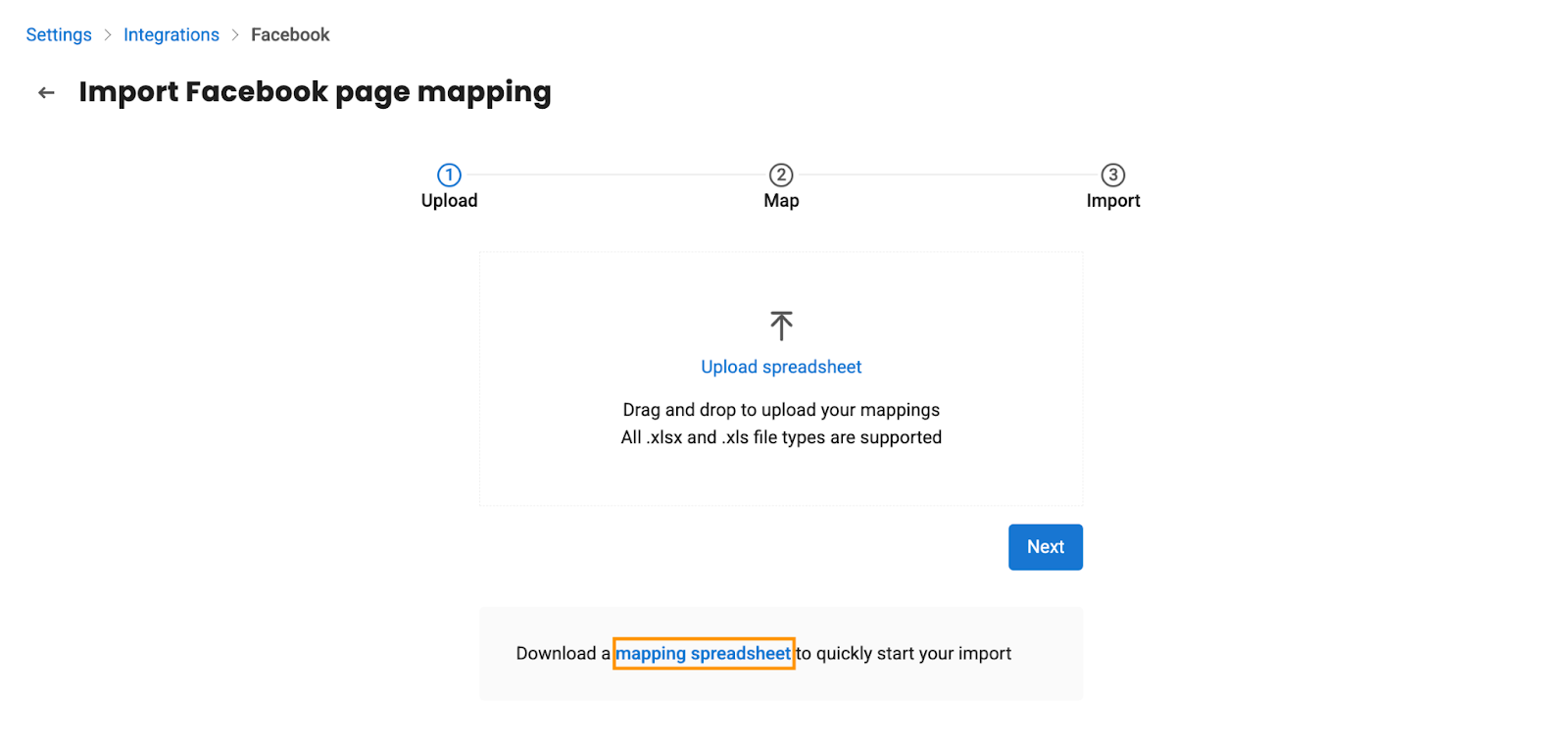
Task: Click the Map step label
Action: pyautogui.click(x=781, y=201)
